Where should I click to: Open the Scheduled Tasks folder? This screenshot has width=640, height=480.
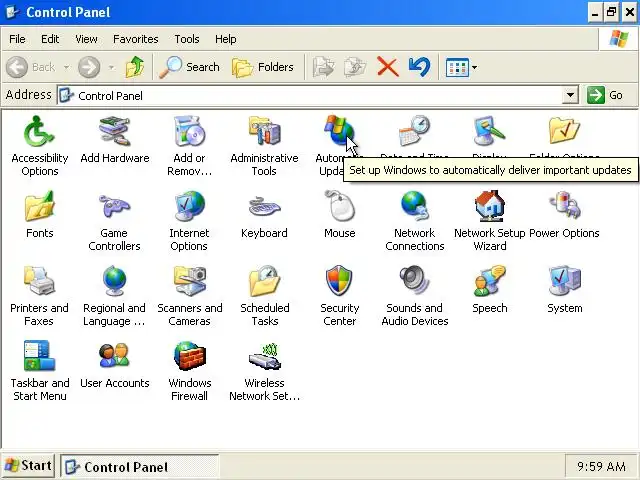click(264, 281)
